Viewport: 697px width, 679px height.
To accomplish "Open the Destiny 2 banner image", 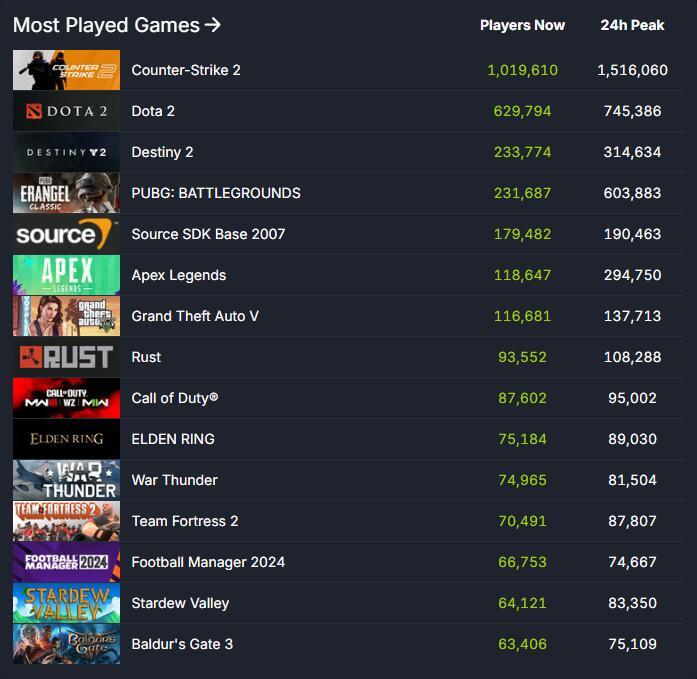I will click(x=66, y=152).
